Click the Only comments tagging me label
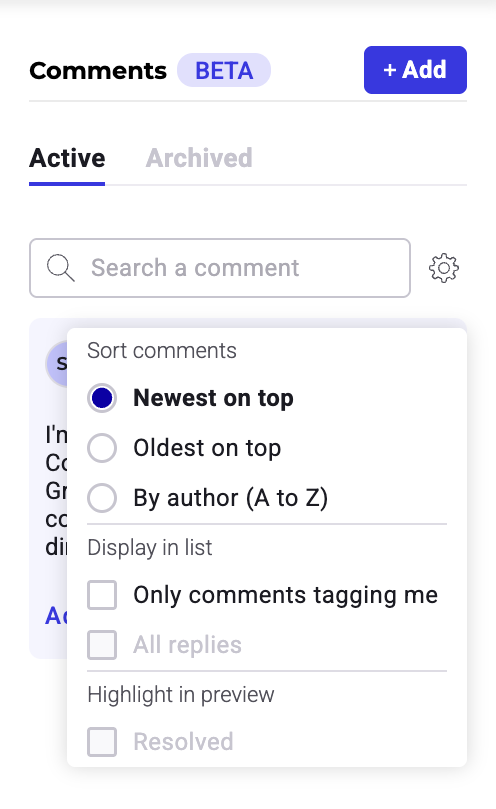The image size is (496, 809). click(x=285, y=595)
